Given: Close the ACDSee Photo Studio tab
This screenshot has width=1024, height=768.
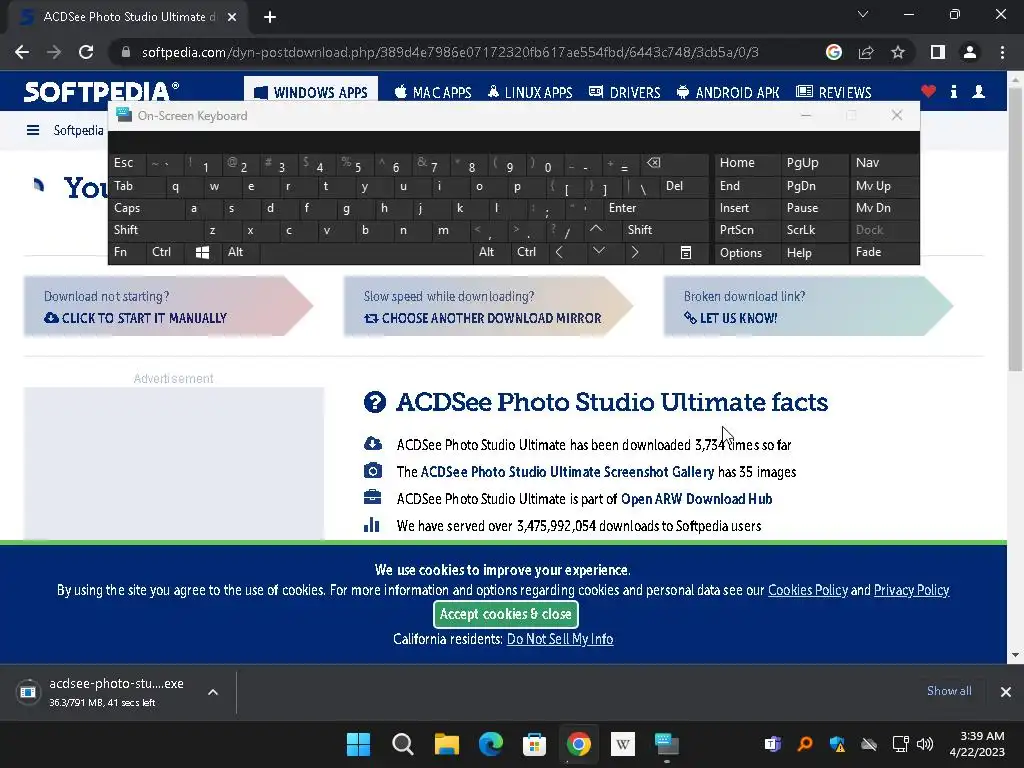Looking at the screenshot, I should pyautogui.click(x=232, y=17).
